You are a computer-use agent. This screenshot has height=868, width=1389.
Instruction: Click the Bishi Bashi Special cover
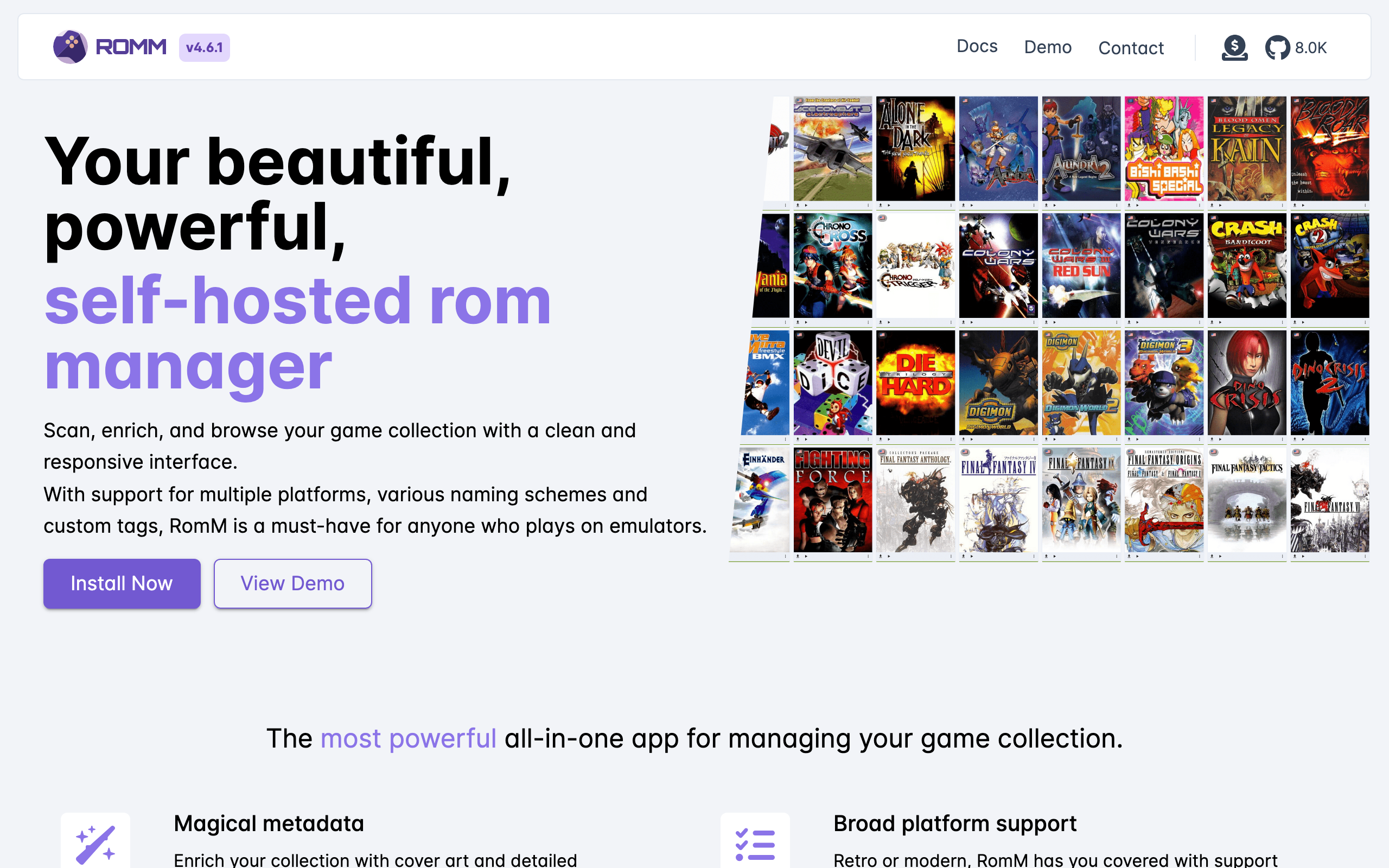(x=1163, y=148)
